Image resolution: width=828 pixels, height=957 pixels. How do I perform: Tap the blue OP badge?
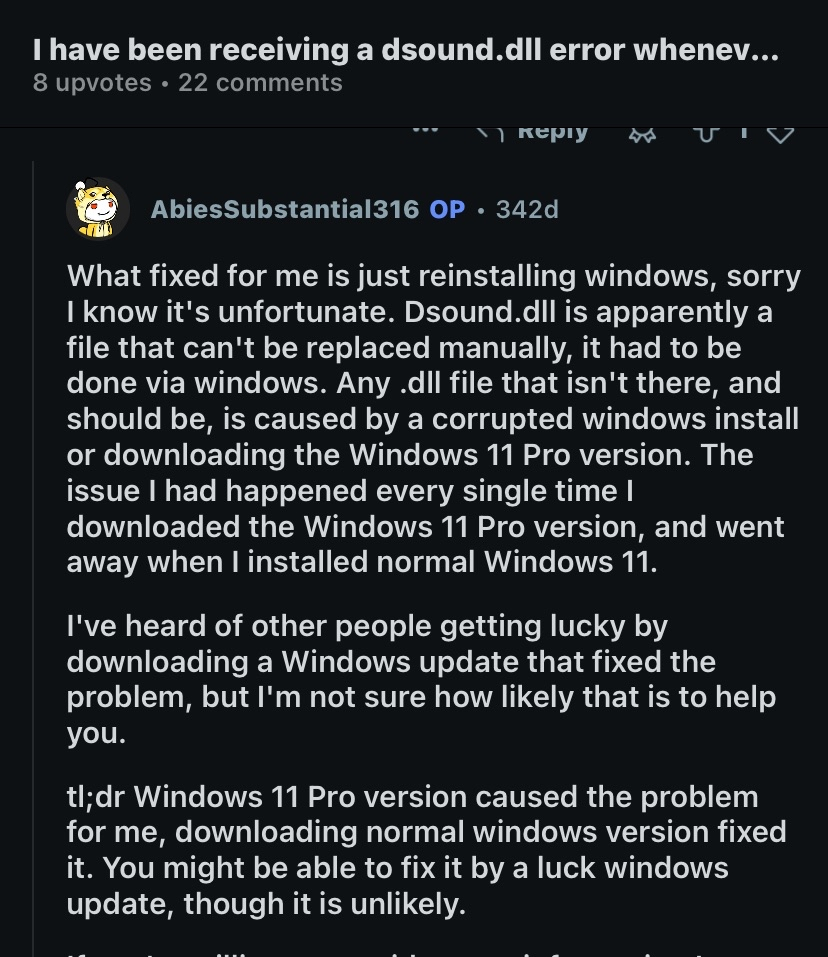point(447,209)
